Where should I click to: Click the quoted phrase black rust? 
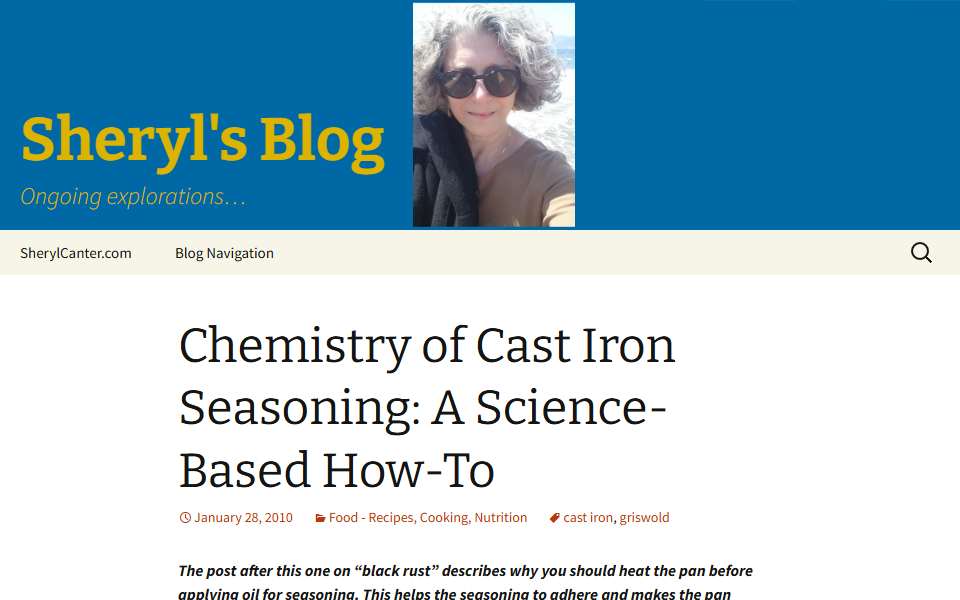coord(397,571)
